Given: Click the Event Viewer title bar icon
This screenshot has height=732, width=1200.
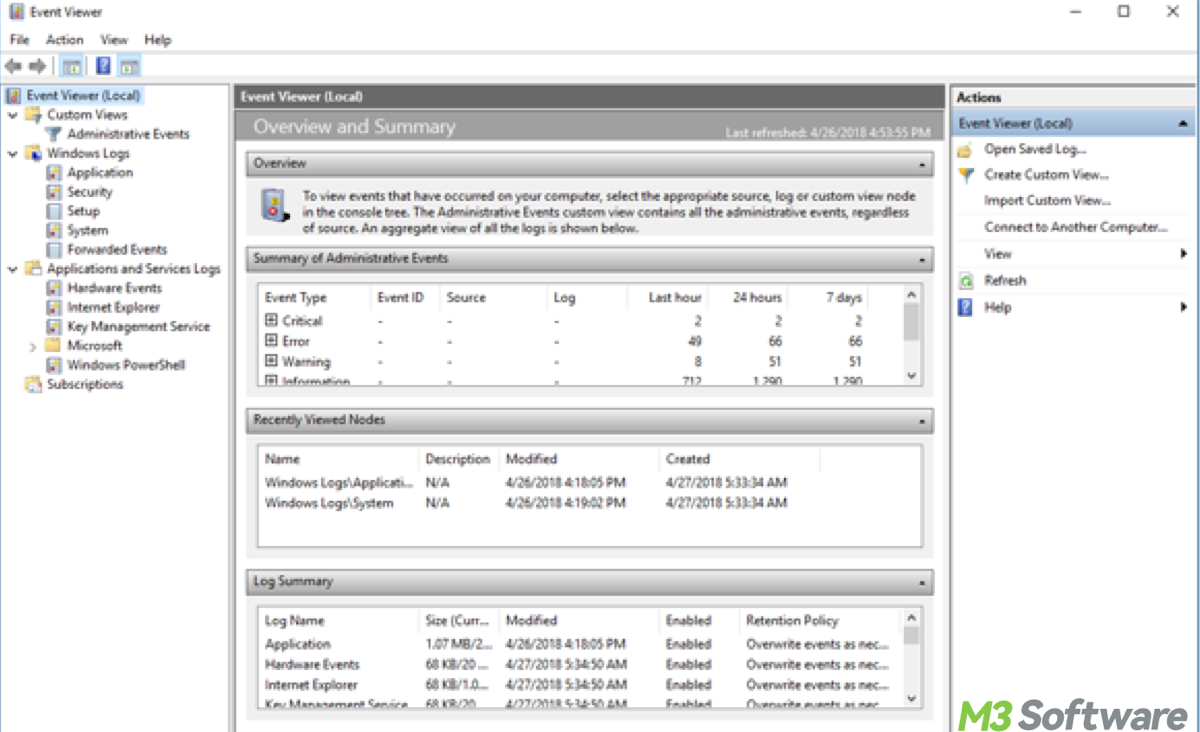Looking at the screenshot, I should (x=15, y=12).
